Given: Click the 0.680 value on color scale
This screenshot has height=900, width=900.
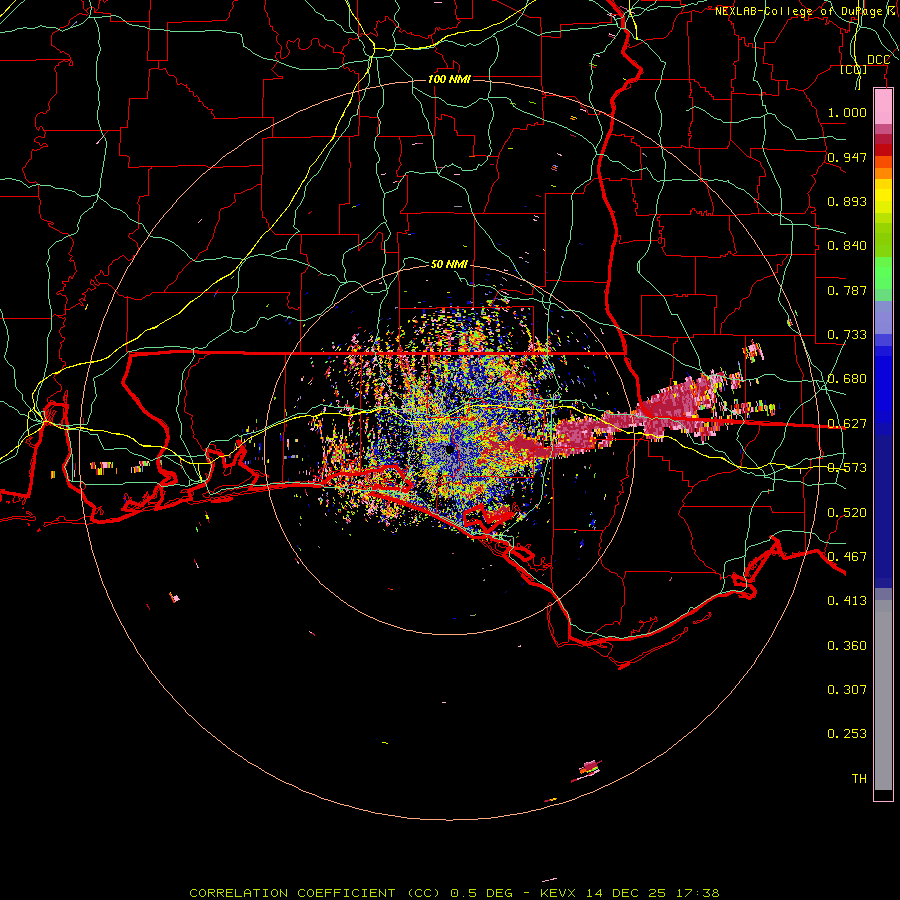Looking at the screenshot, I should coord(847,379).
